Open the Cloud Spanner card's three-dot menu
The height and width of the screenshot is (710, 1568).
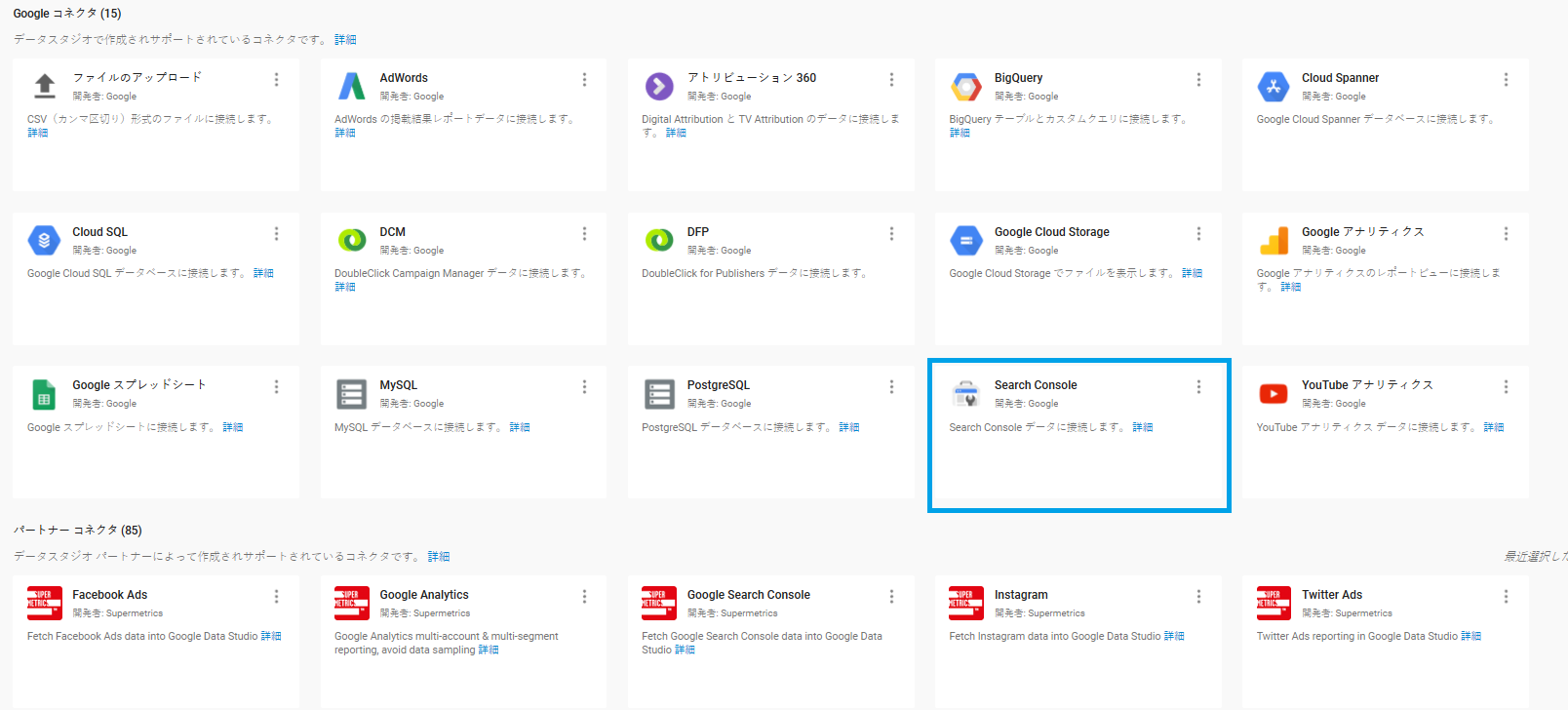click(x=1506, y=79)
